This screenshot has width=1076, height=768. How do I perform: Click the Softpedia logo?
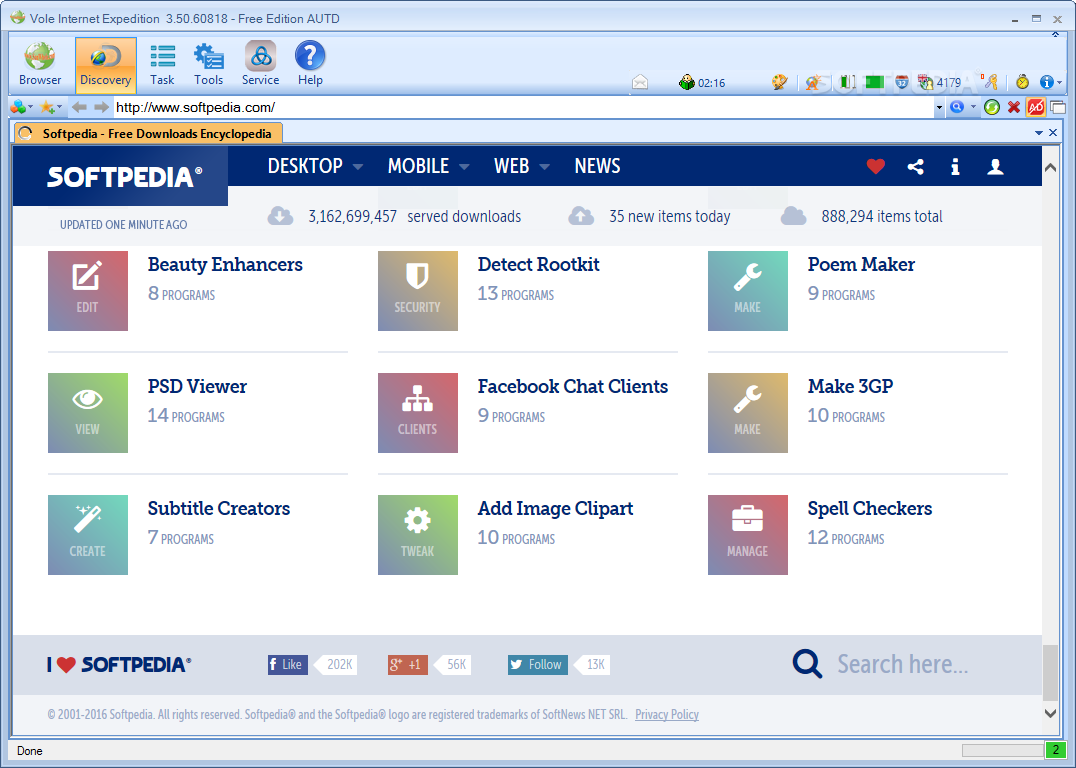(124, 177)
